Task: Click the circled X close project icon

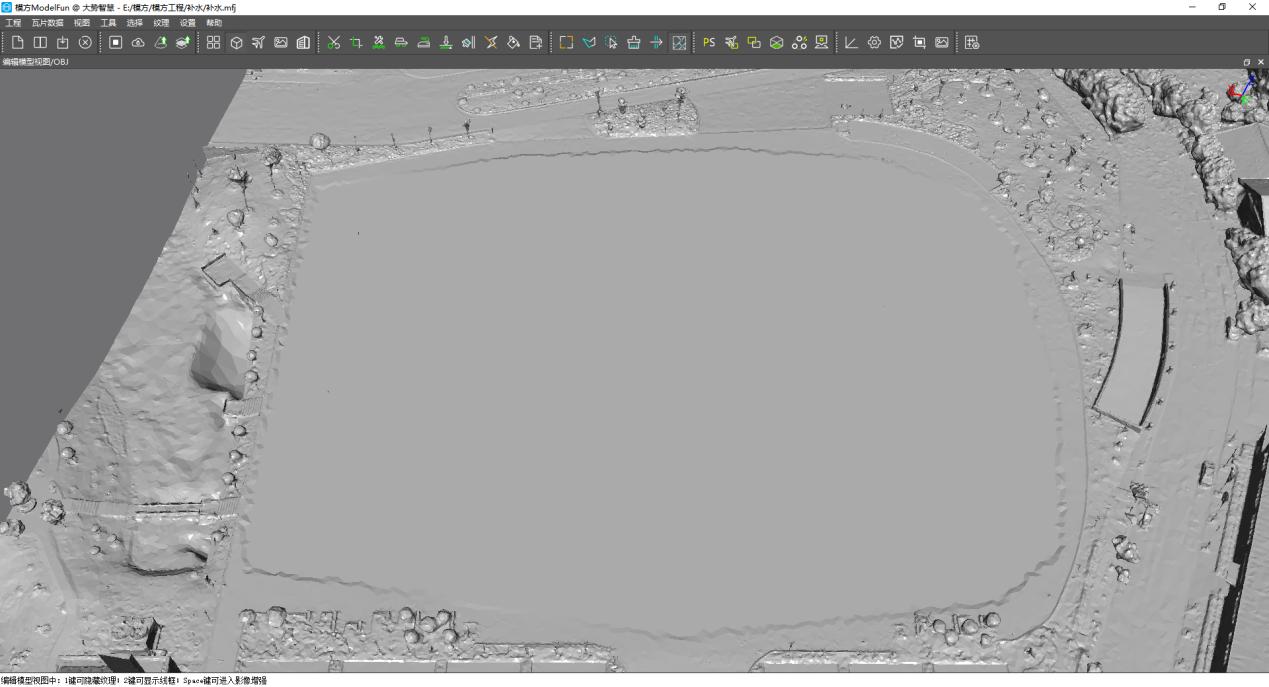Action: coord(86,42)
